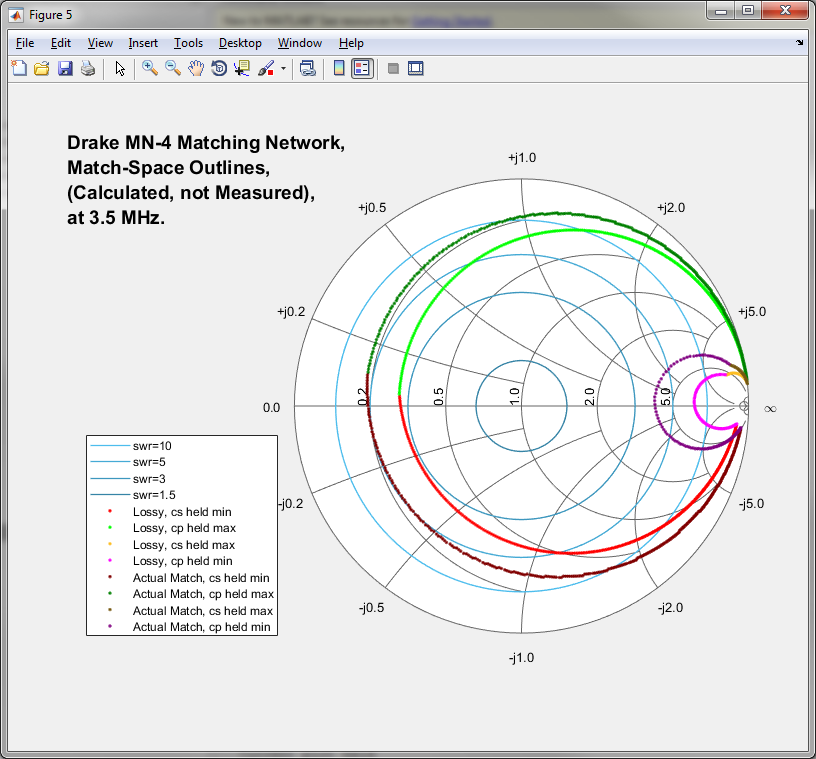
Task: Click 'Lossy, cs held max' legend entry
Action: [184, 545]
